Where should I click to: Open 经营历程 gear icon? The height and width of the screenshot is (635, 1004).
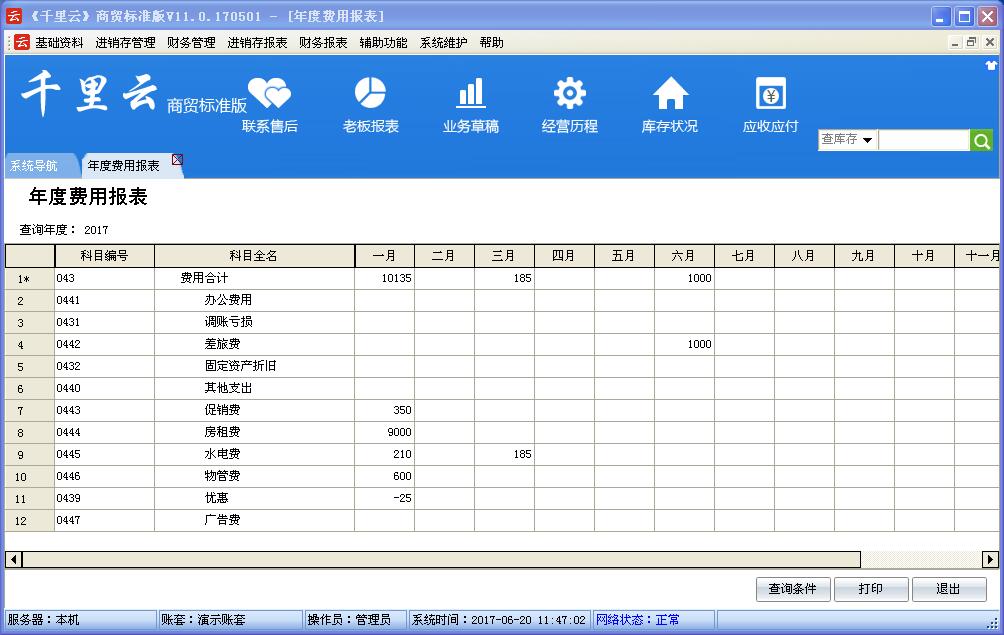point(570,93)
